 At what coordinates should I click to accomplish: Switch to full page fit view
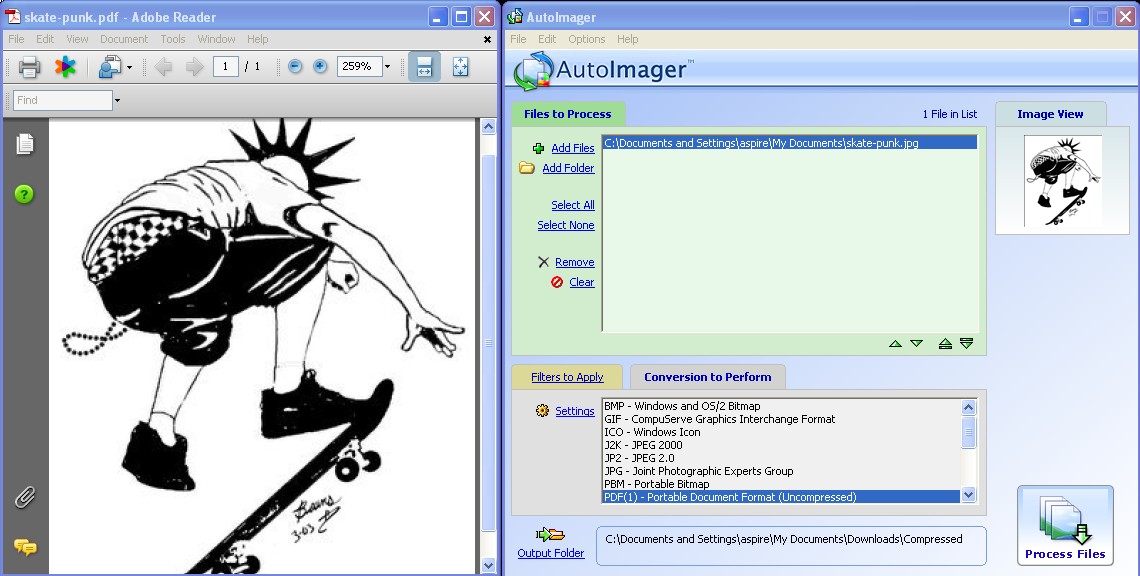[x=460, y=67]
